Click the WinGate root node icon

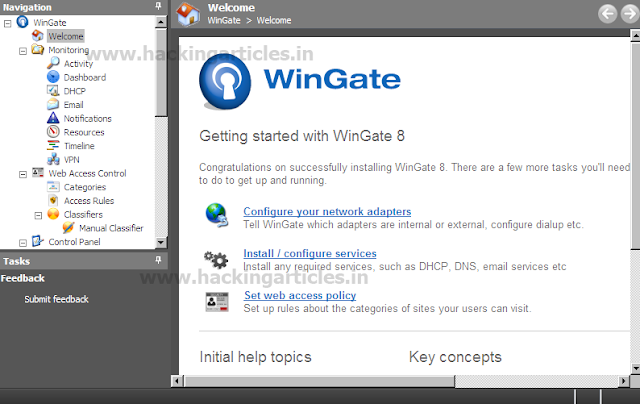22,22
